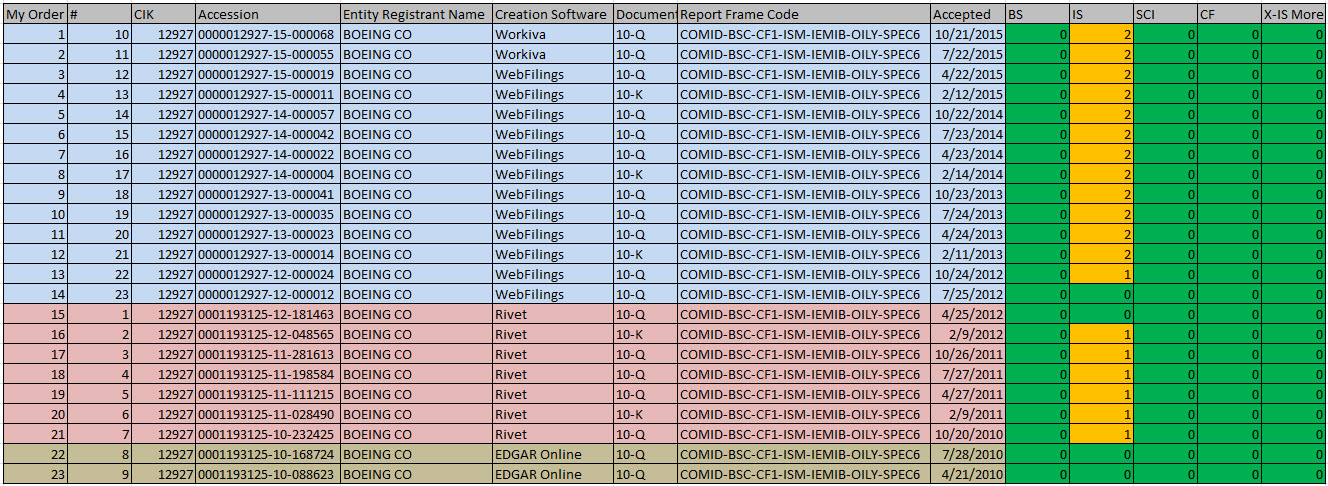Select the CIK column header
The image size is (1328, 486).
(x=163, y=14)
